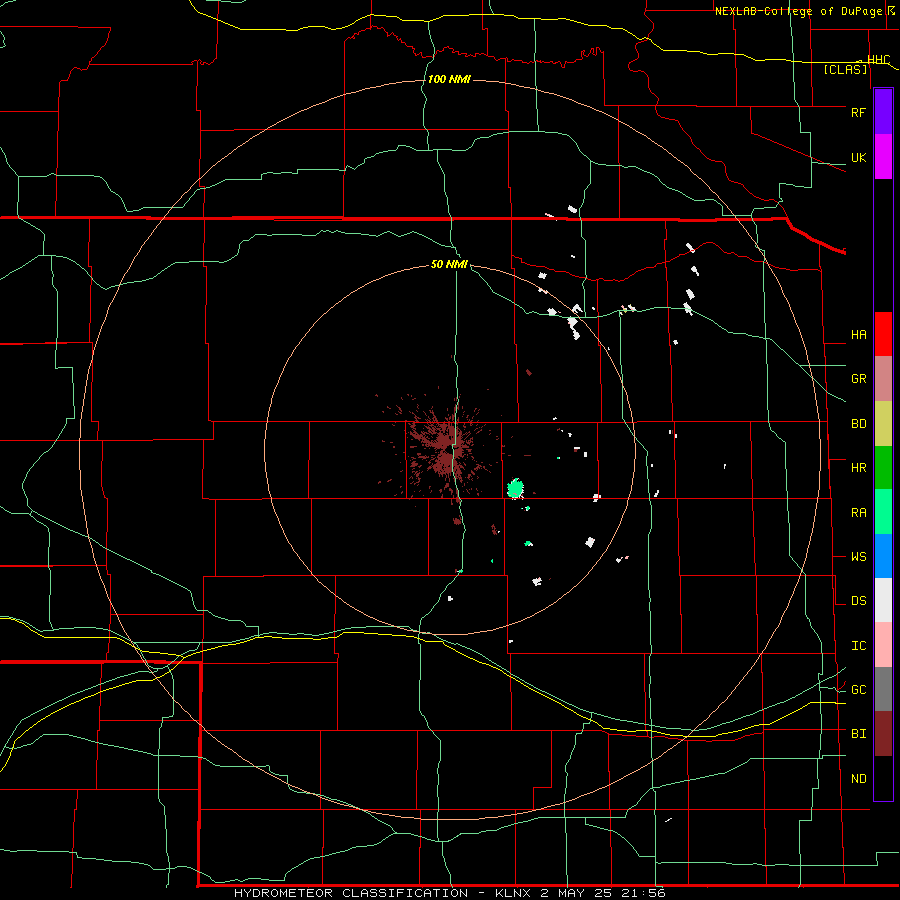The height and width of the screenshot is (900, 900).
Task: Click the "NEXLAB-College of DuPage" header text
Action: (799, 11)
